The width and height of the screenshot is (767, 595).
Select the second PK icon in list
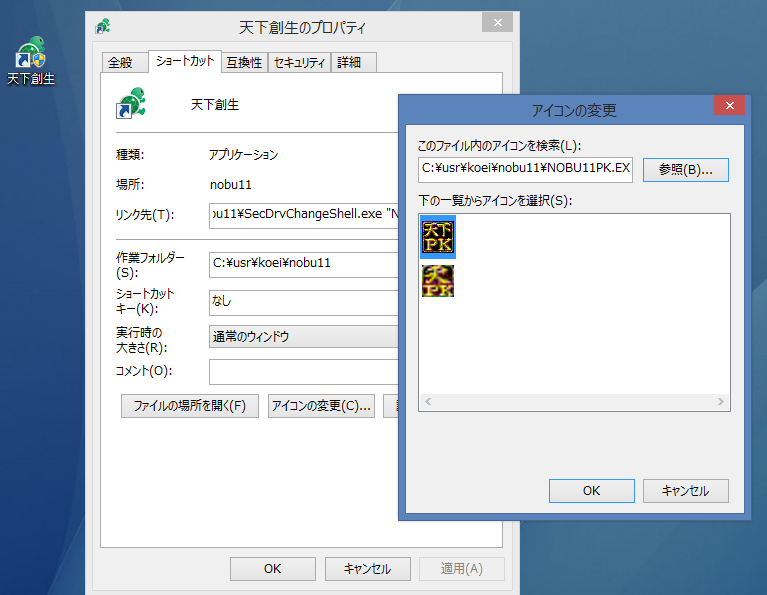[x=438, y=281]
